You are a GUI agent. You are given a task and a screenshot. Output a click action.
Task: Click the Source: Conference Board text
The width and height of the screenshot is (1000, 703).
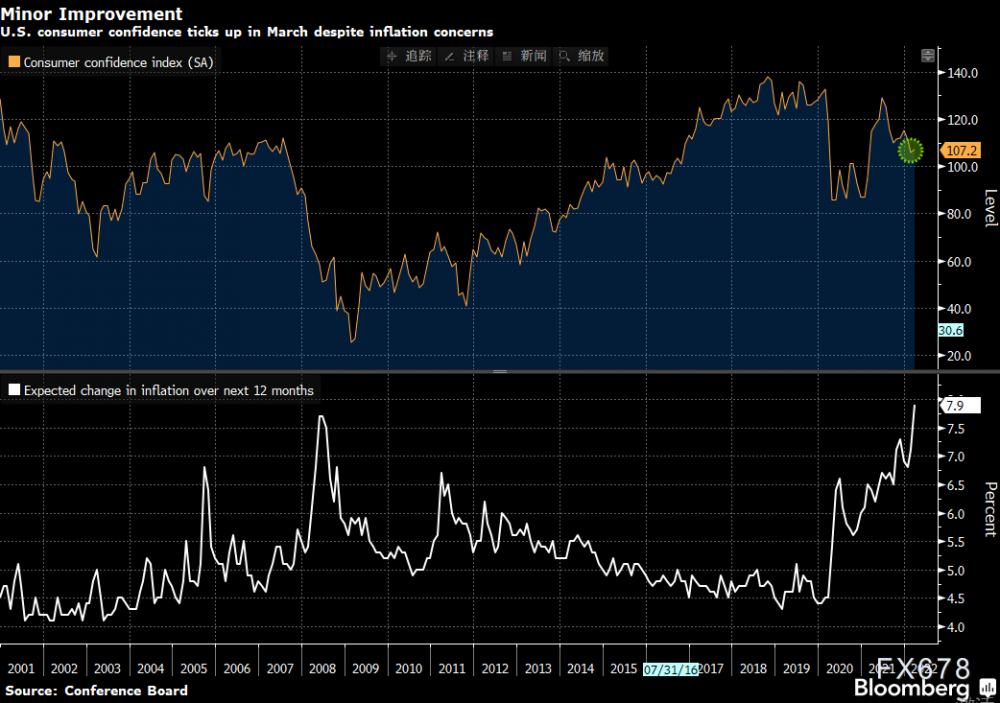(96, 690)
